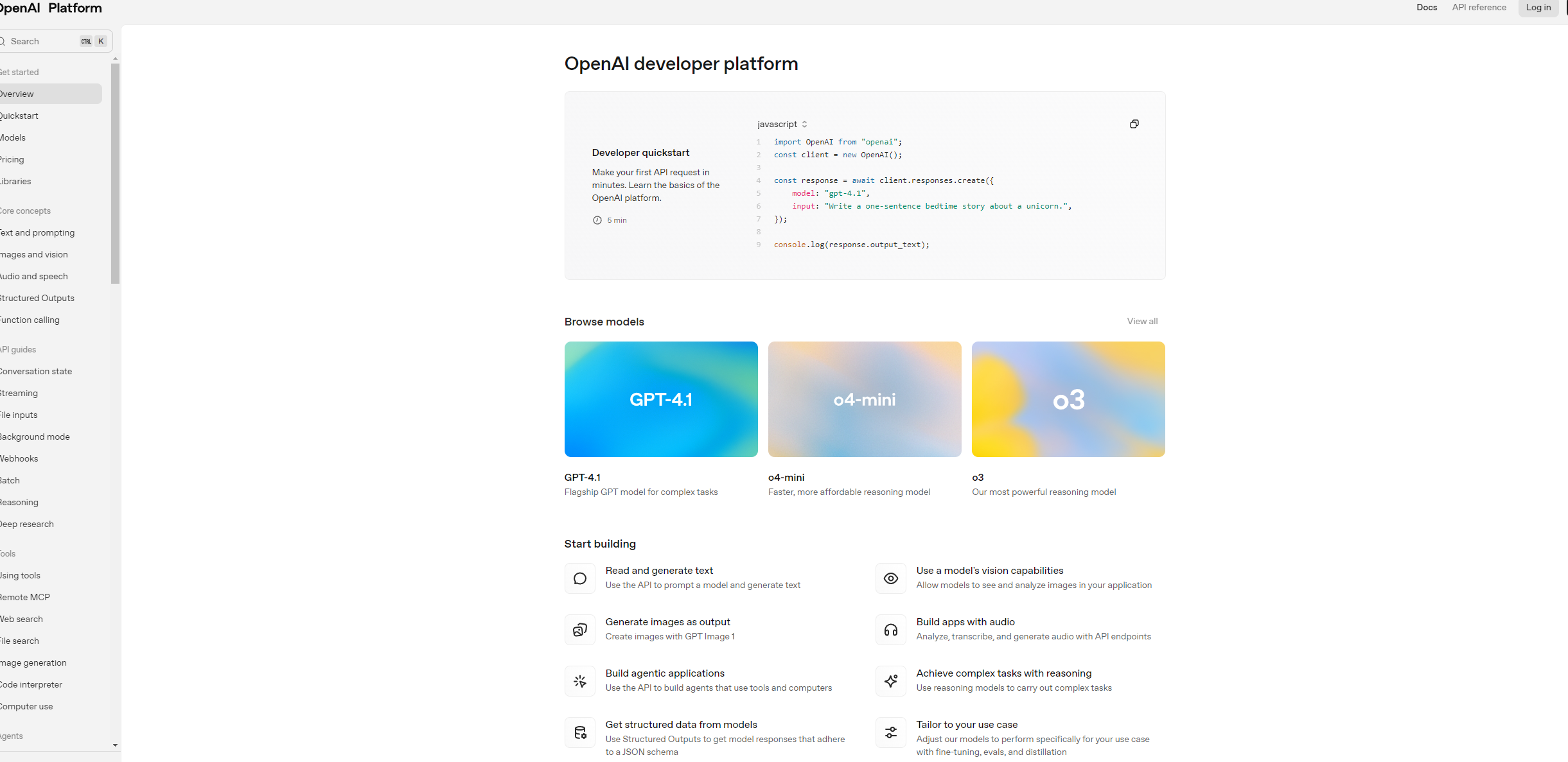1568x762 pixels.
Task: Open the o3 model card image
Action: pyautogui.click(x=1068, y=399)
